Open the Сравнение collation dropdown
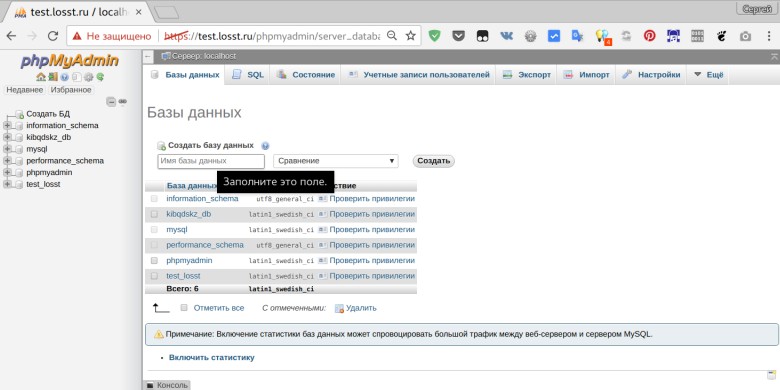The height and width of the screenshot is (390, 780). [336, 161]
